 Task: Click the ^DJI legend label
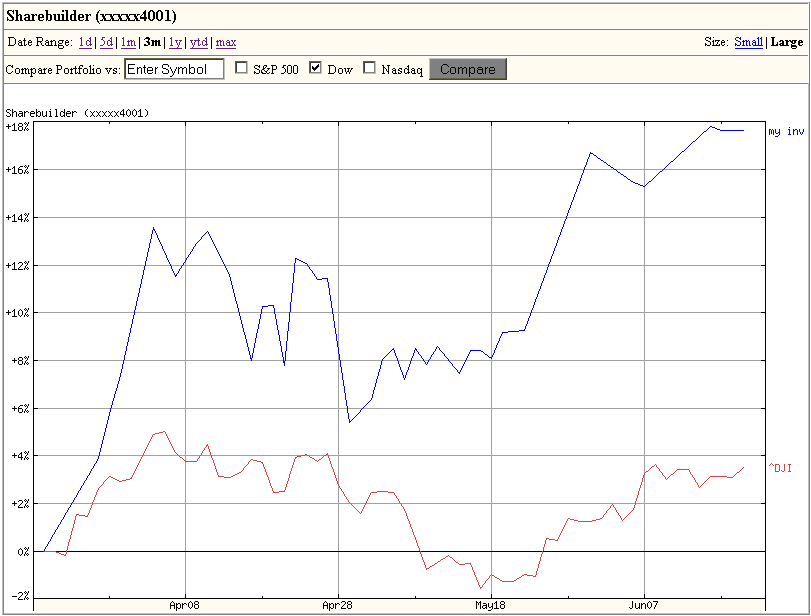click(x=780, y=468)
